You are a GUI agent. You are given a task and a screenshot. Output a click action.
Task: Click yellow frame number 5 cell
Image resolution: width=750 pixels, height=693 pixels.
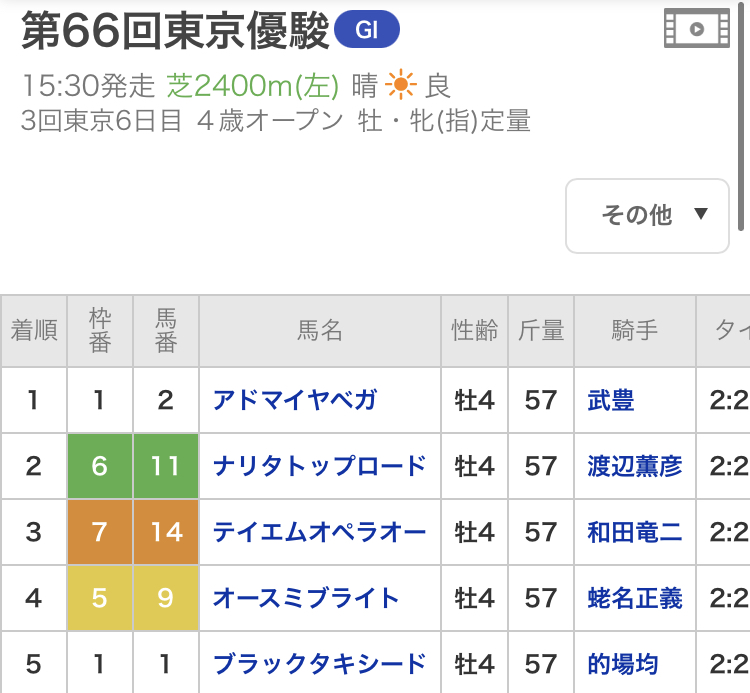[99, 598]
